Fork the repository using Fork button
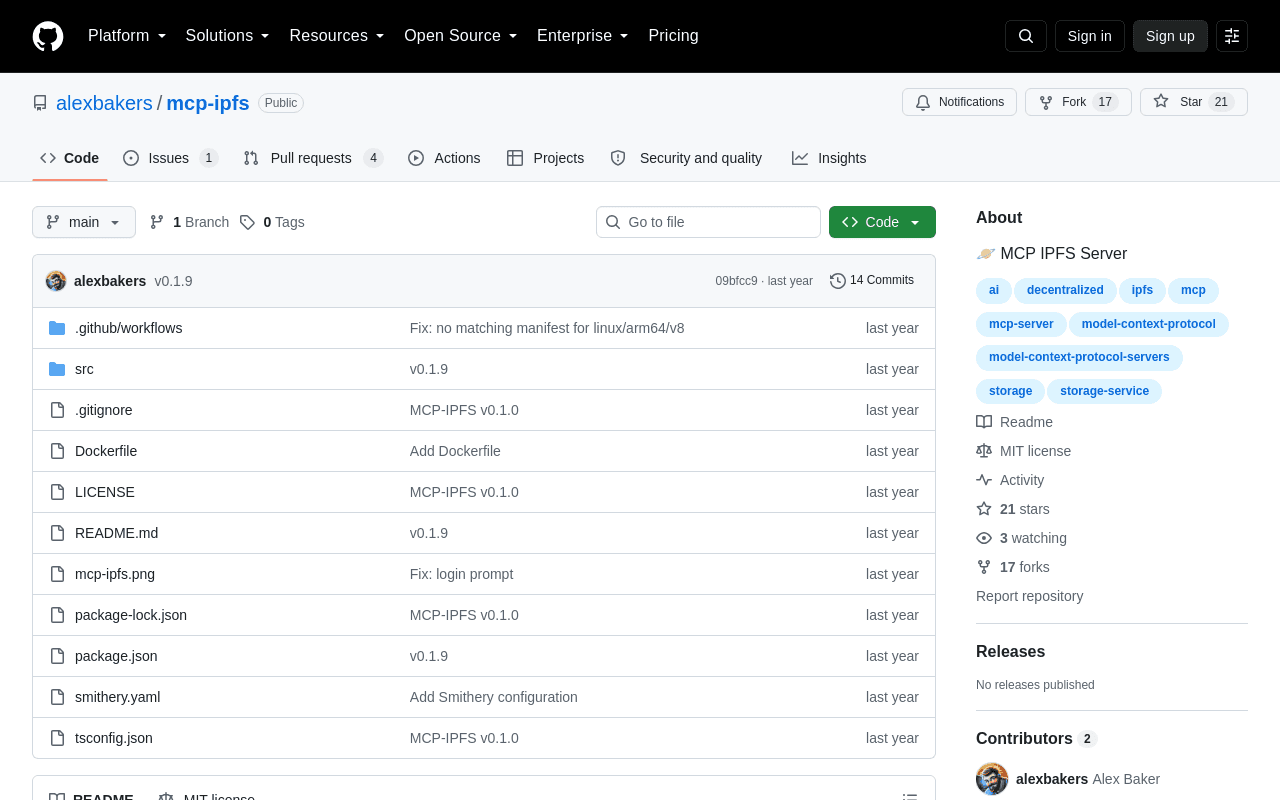This screenshot has width=1280, height=800. (x=1078, y=102)
